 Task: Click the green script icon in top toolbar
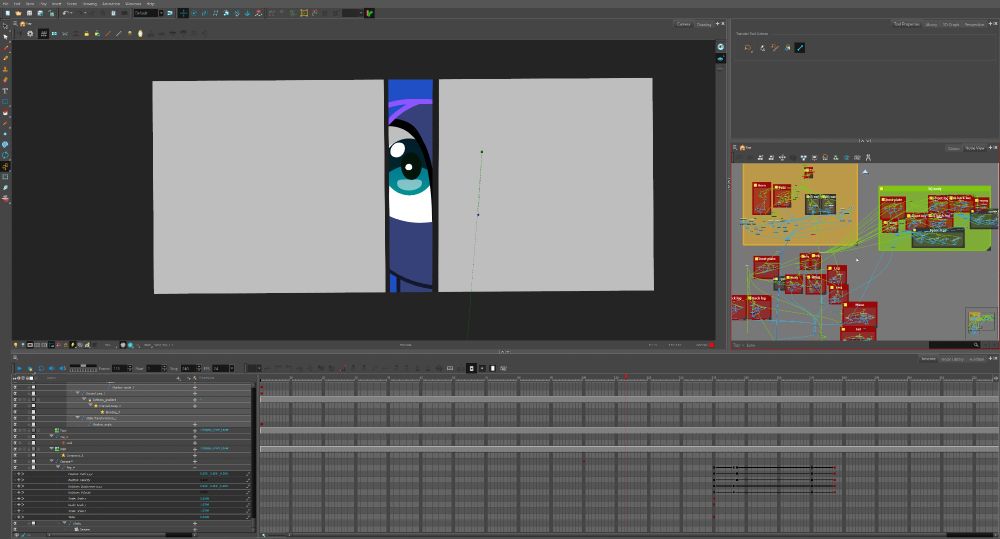pyautogui.click(x=369, y=13)
